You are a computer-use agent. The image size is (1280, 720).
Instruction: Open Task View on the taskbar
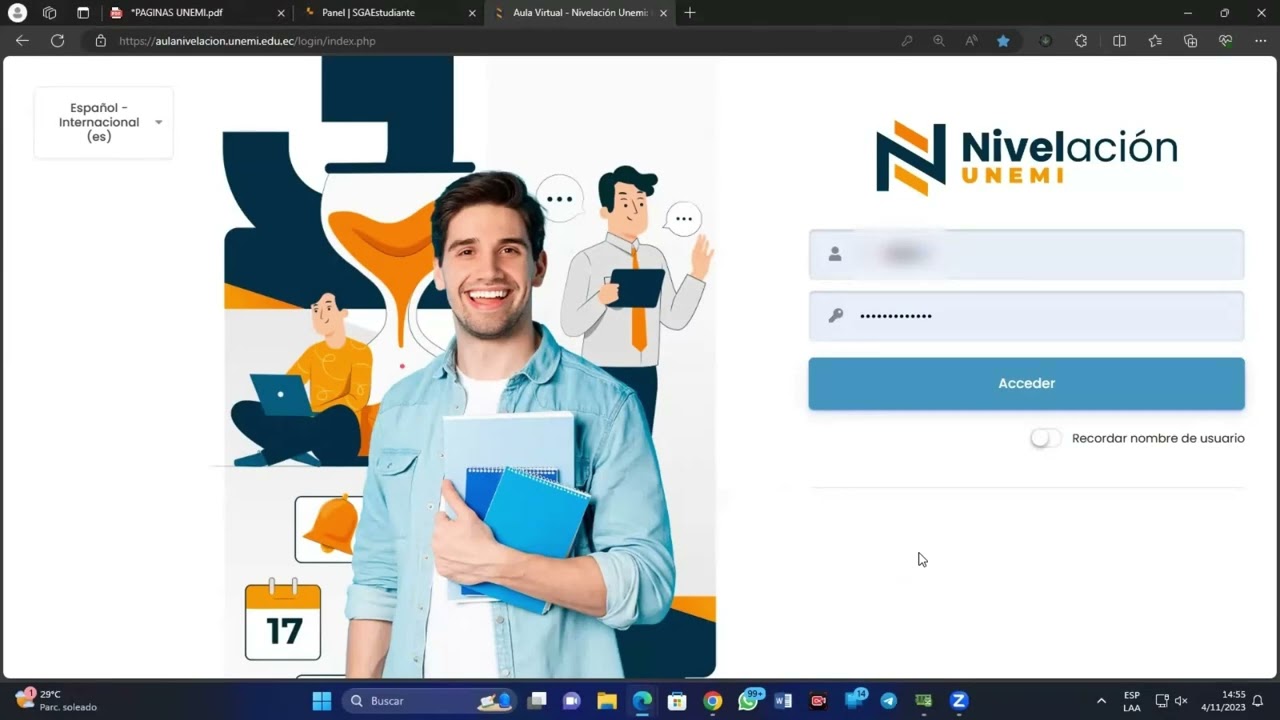pyautogui.click(x=538, y=701)
